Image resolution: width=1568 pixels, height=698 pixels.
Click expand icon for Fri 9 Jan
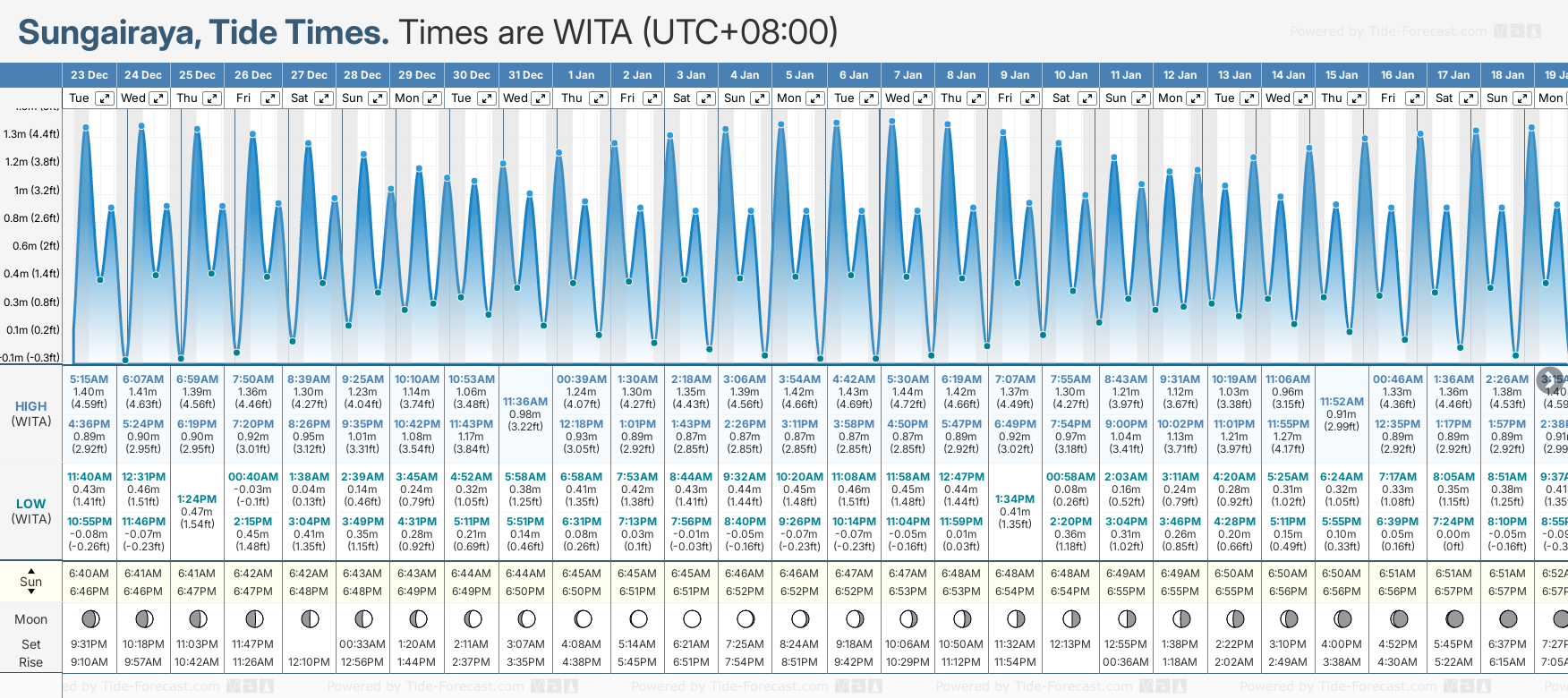pyautogui.click(x=1030, y=98)
